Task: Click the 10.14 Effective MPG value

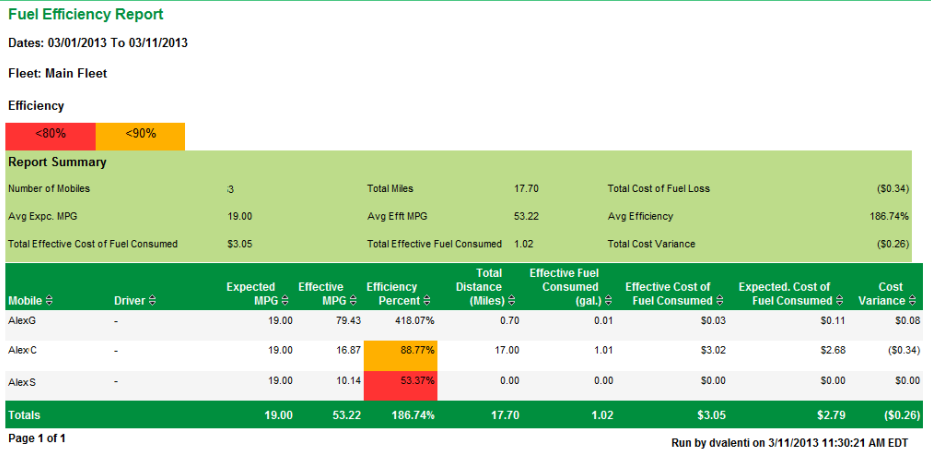Action: point(349,381)
